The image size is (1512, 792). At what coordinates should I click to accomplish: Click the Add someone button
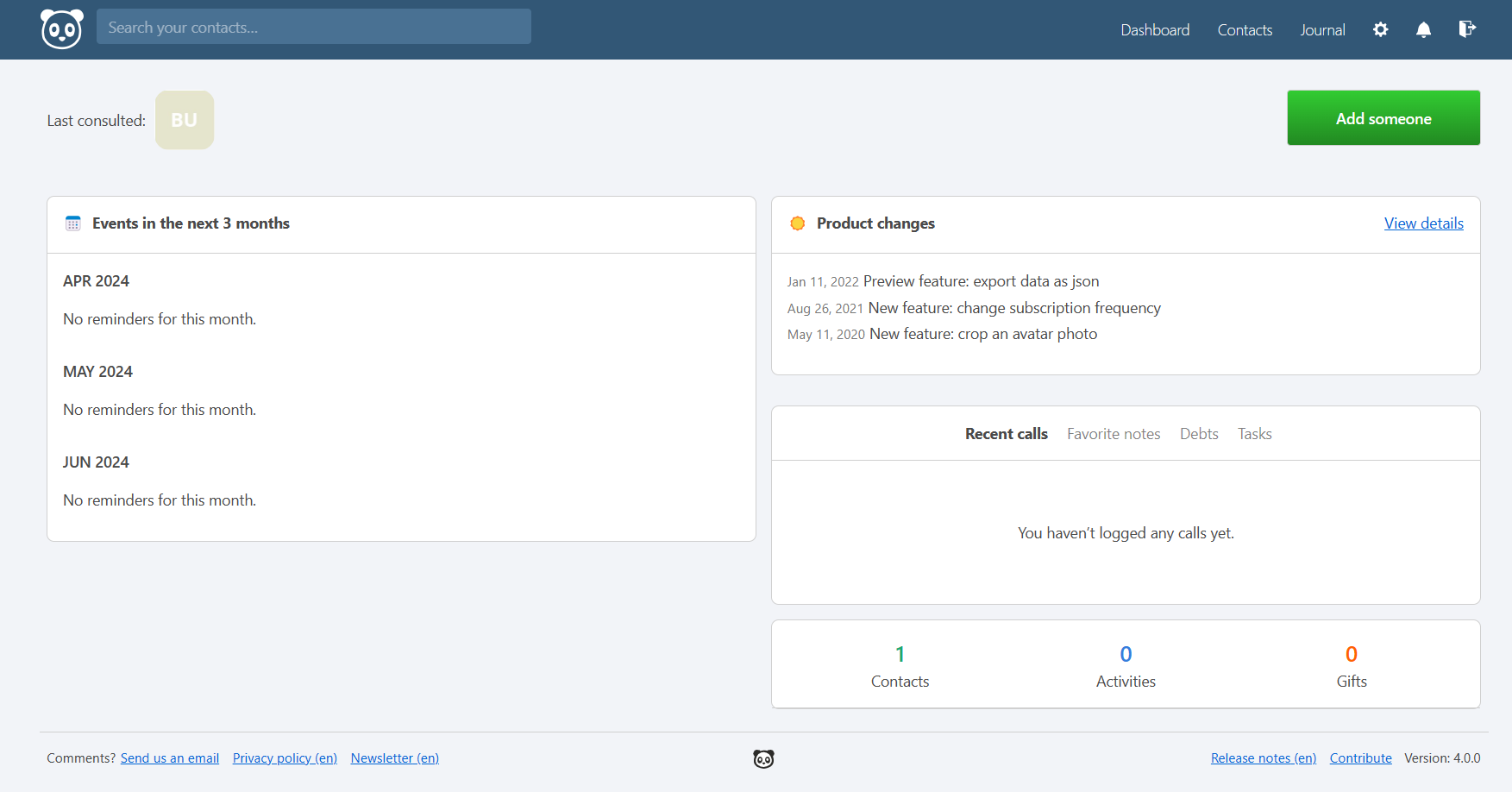(1383, 118)
